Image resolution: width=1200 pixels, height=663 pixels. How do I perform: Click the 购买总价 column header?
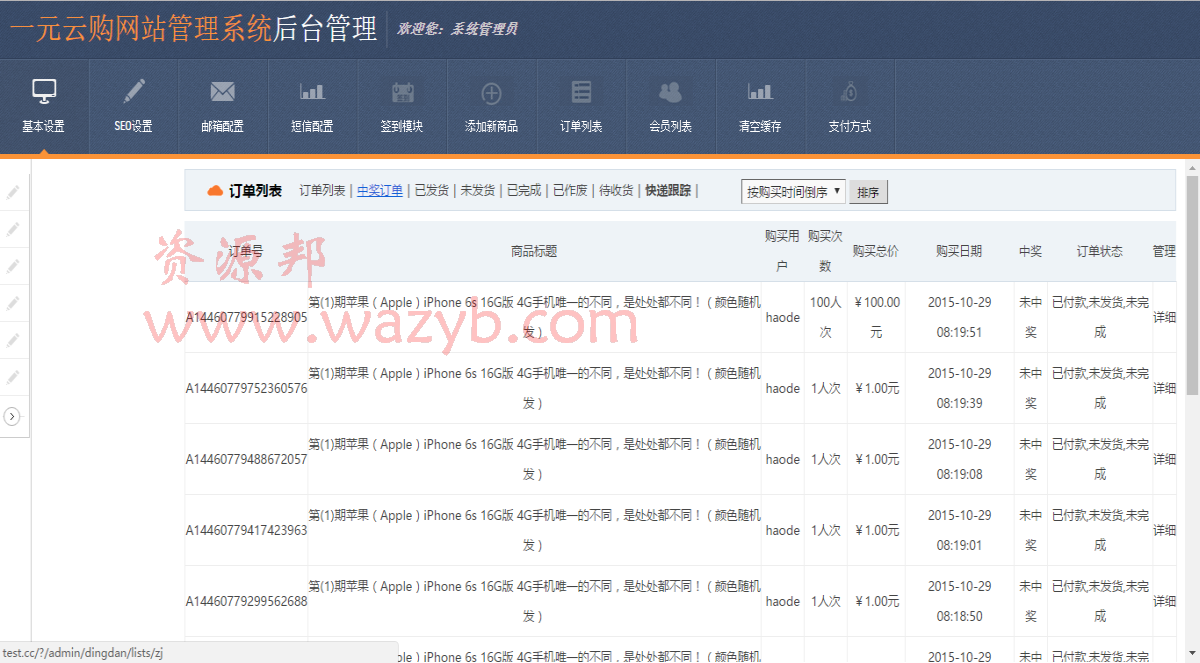tap(876, 251)
